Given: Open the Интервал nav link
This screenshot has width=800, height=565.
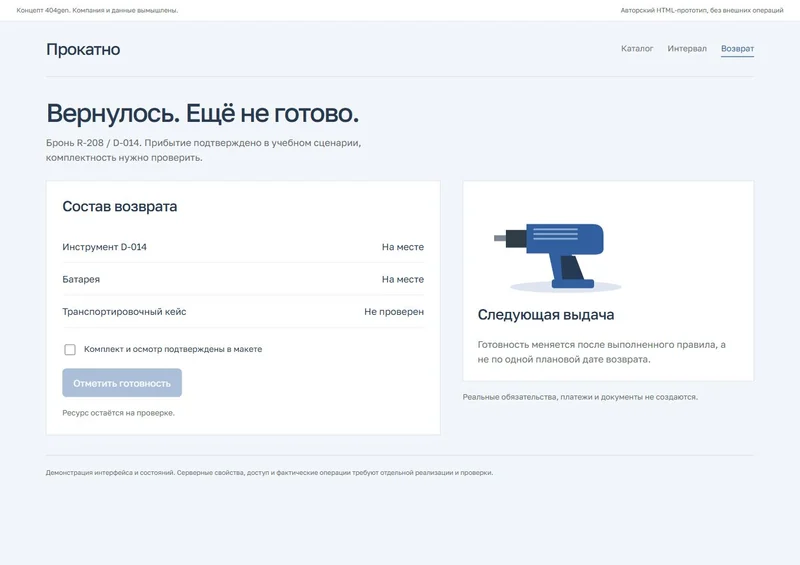Looking at the screenshot, I should coord(687,48).
